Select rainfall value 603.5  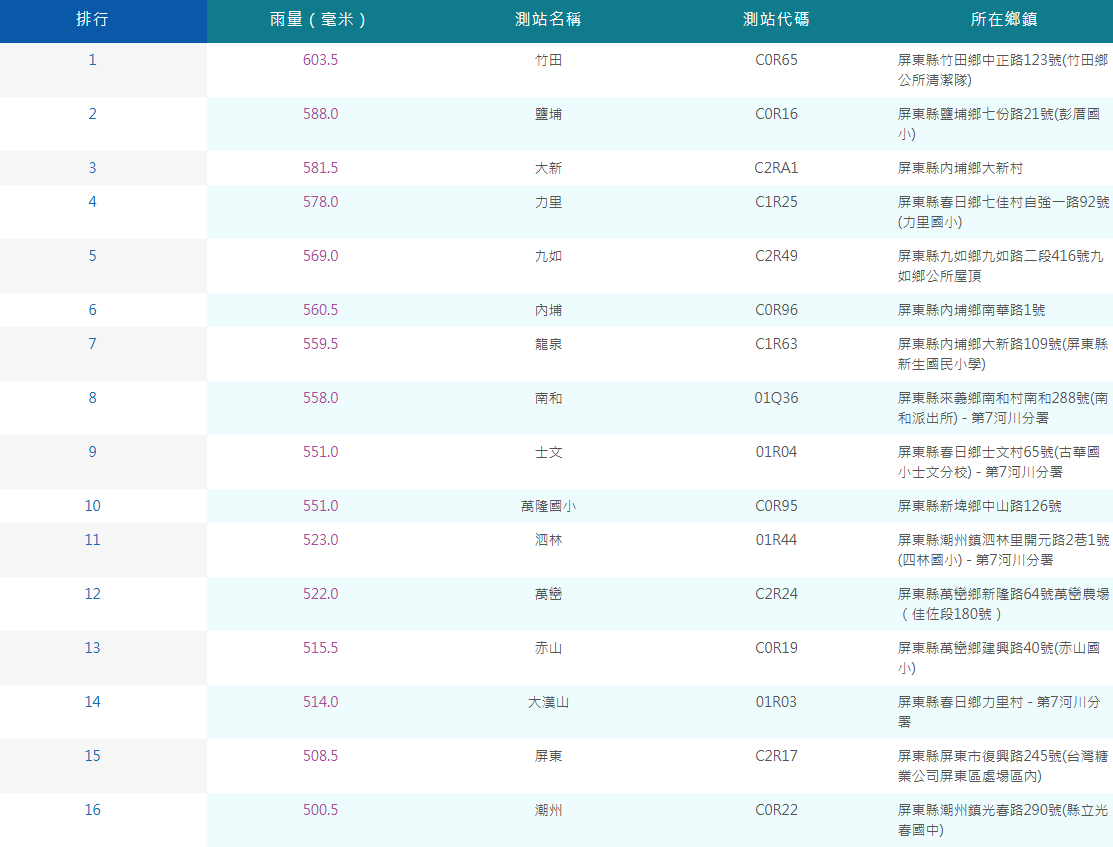tap(320, 60)
